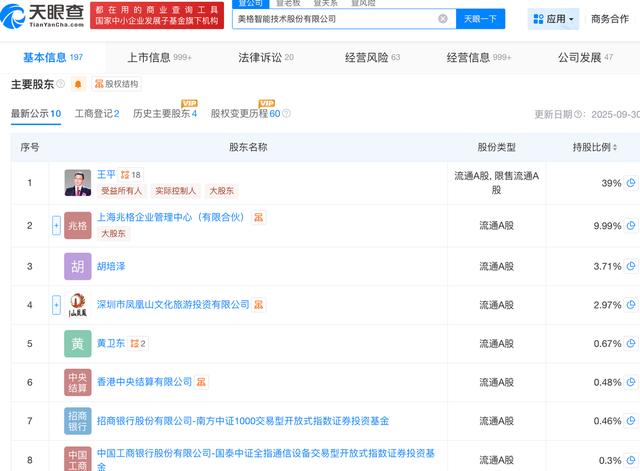Click the bell alert icon beside 主要股东
Screen dimensions: 640x471
coord(78,84)
